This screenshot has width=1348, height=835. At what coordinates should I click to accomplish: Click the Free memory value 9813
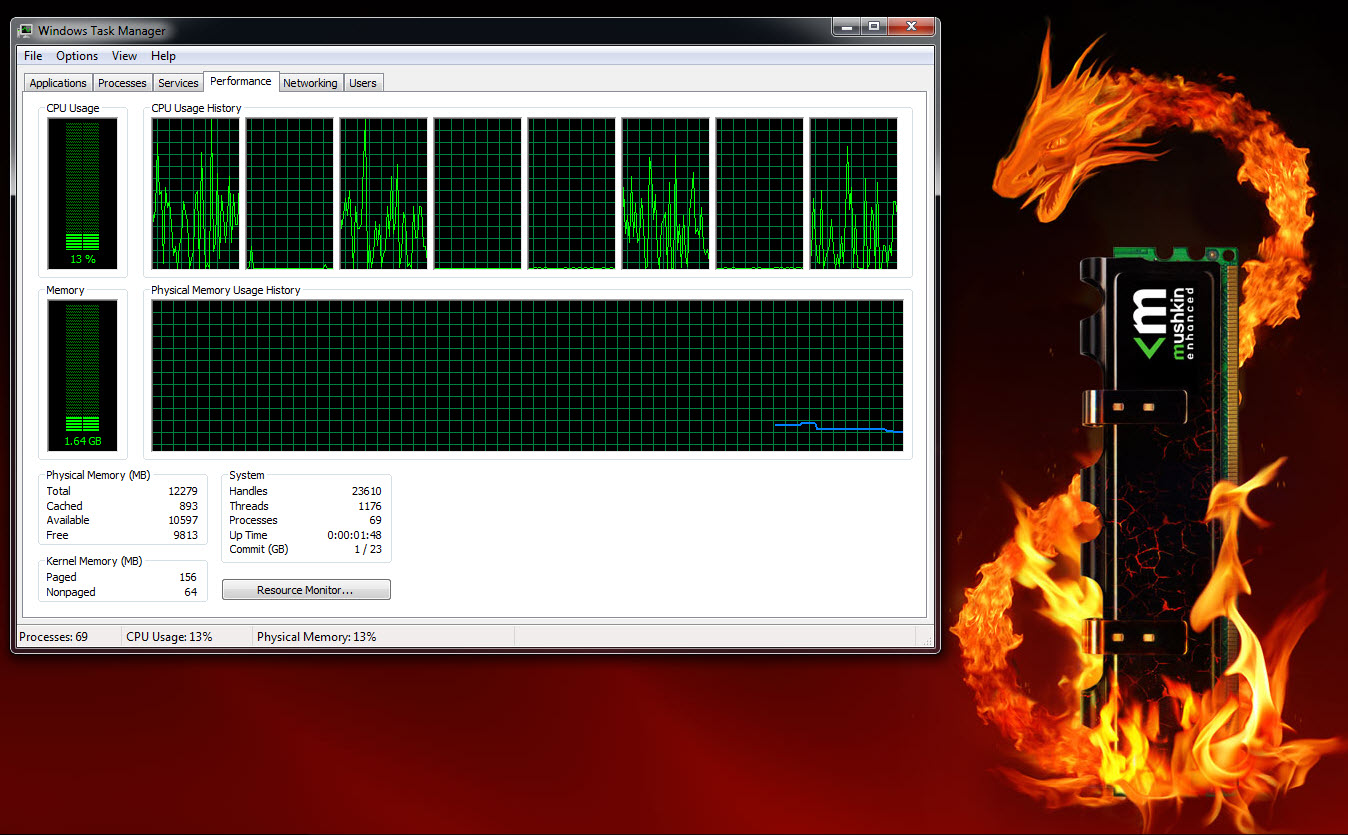click(x=185, y=535)
